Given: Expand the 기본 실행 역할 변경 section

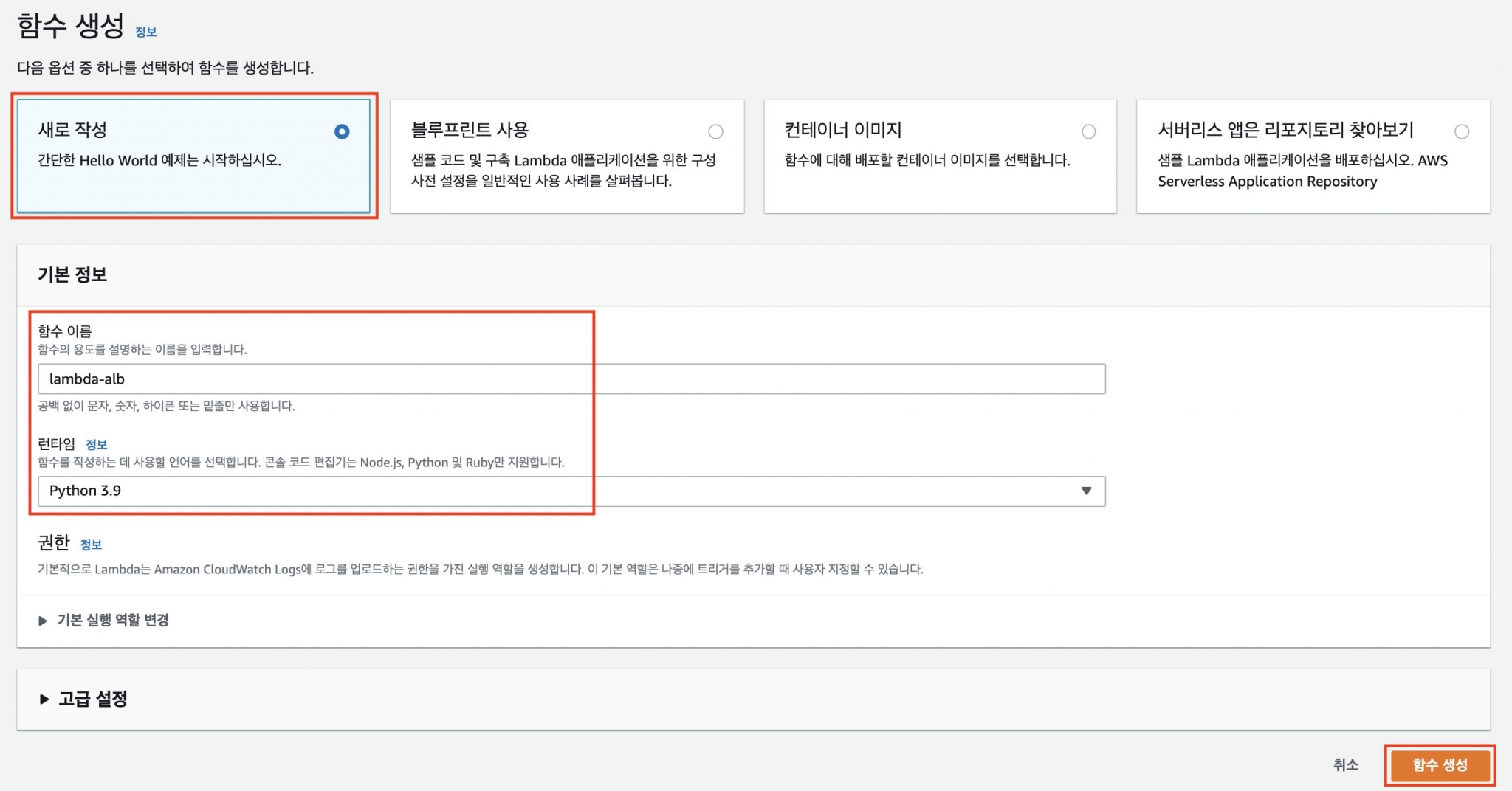Looking at the screenshot, I should (x=111, y=620).
